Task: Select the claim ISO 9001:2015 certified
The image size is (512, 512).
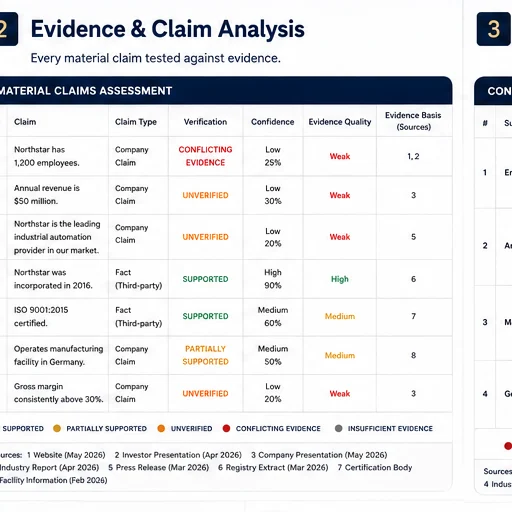Action: point(41,316)
